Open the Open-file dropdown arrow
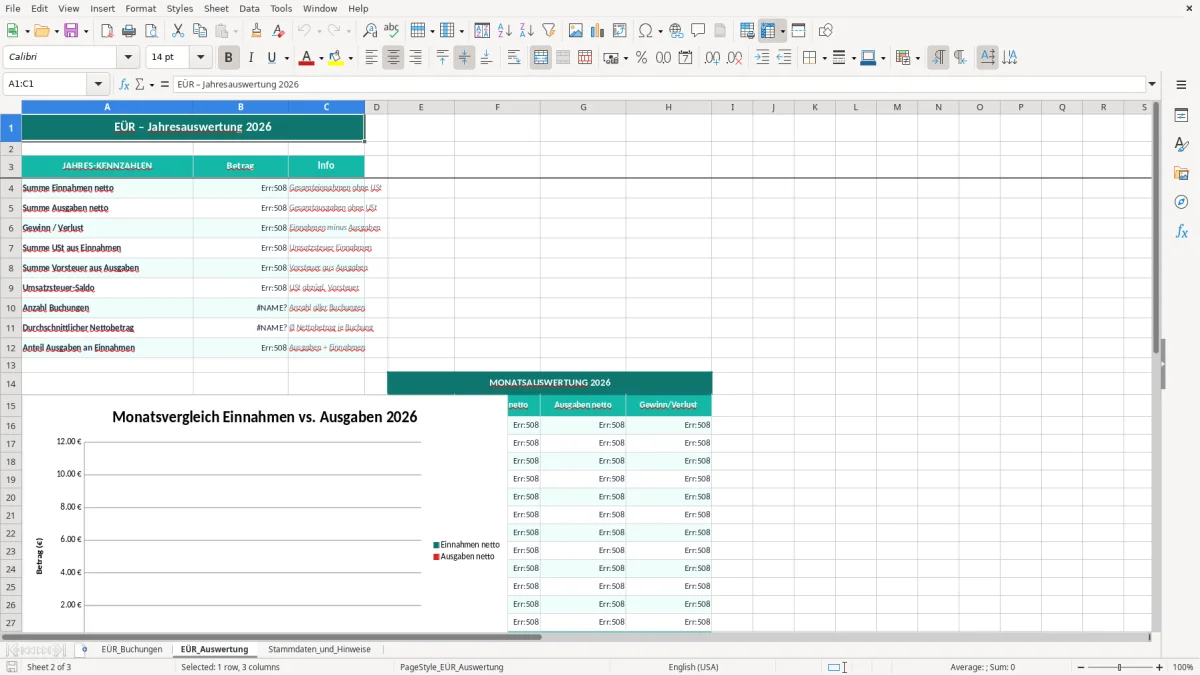Image resolution: width=1200 pixels, height=675 pixels. tap(56, 31)
